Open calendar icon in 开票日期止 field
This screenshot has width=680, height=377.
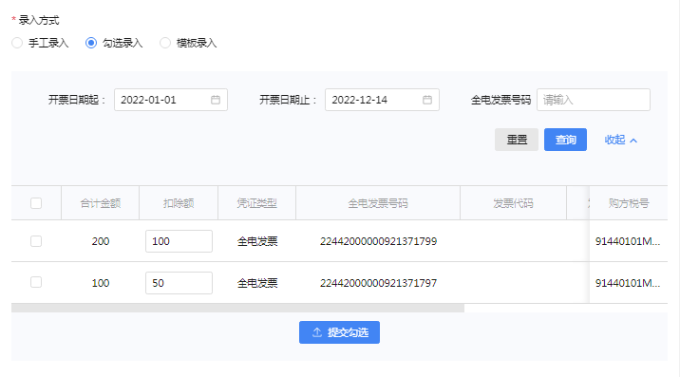(427, 100)
